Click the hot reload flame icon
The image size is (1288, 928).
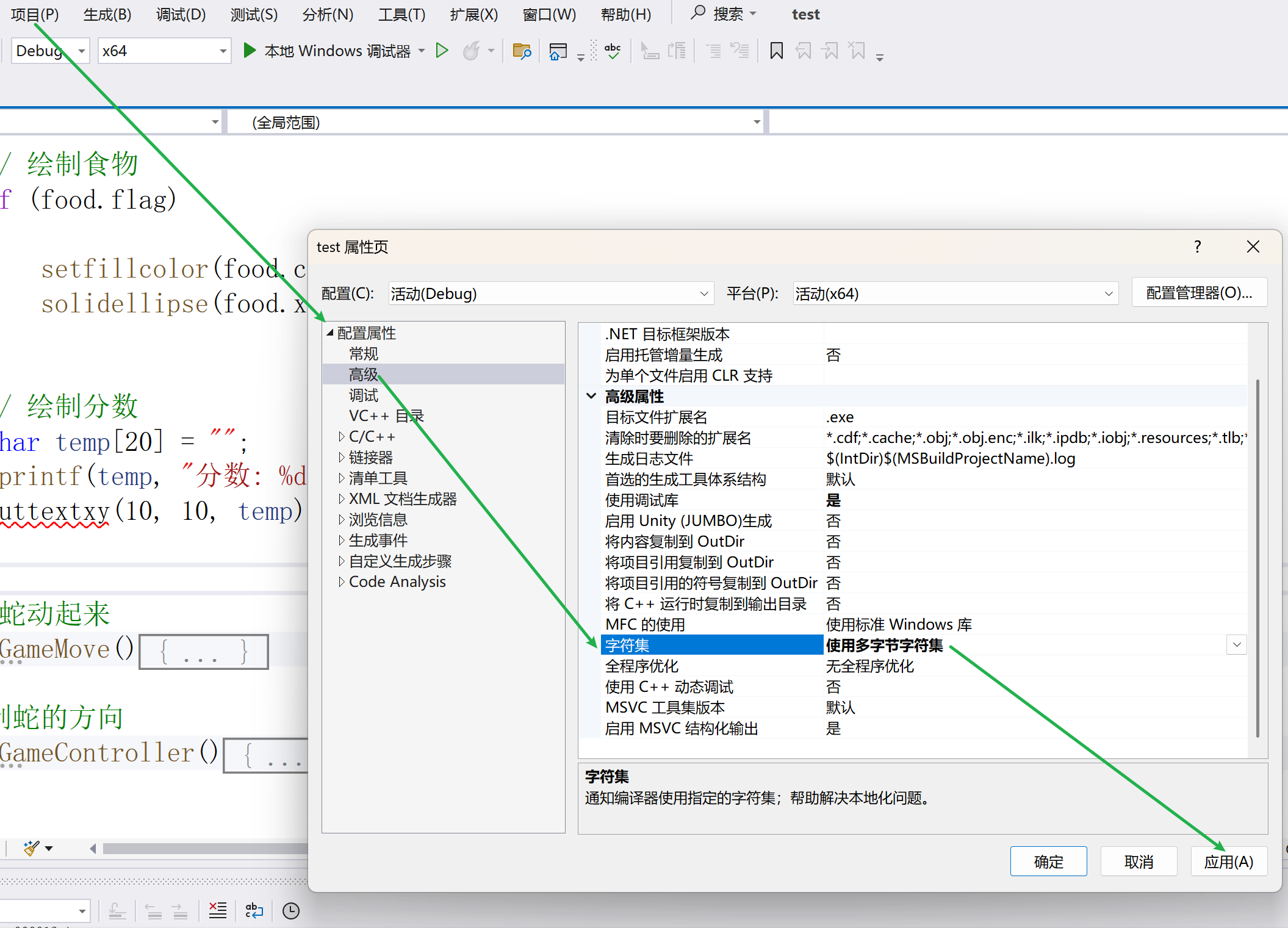click(472, 51)
